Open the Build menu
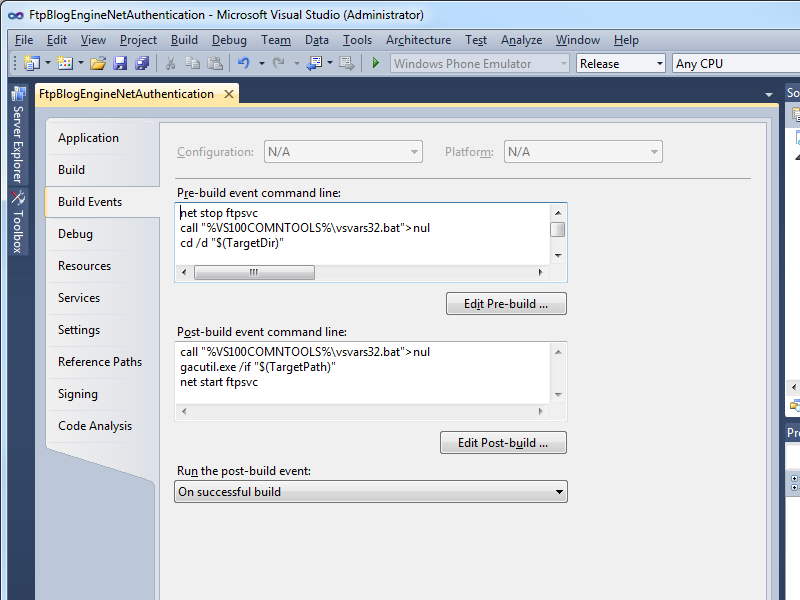This screenshot has height=600, width=800. pyautogui.click(x=184, y=40)
